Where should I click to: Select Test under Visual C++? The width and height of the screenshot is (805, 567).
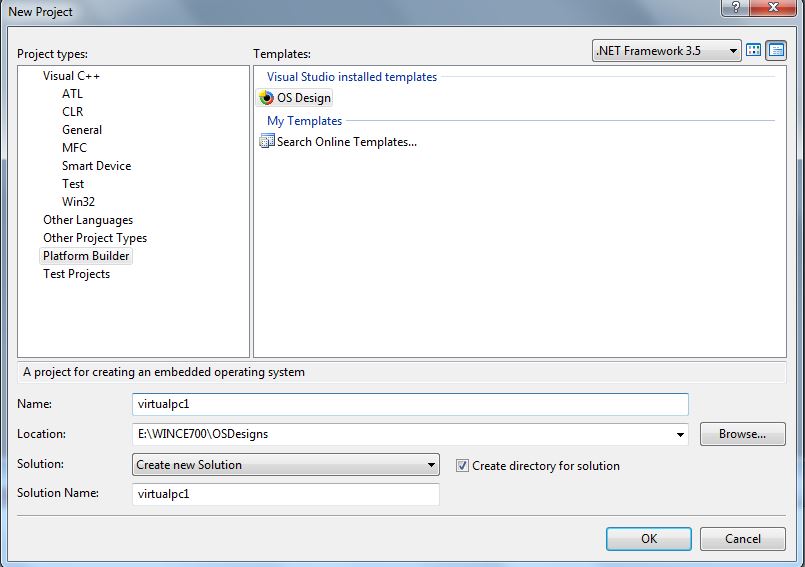pyautogui.click(x=73, y=184)
